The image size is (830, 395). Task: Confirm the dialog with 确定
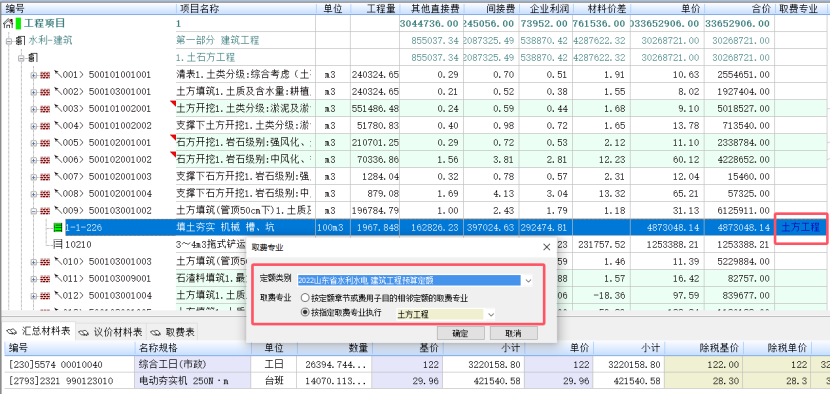(x=461, y=333)
